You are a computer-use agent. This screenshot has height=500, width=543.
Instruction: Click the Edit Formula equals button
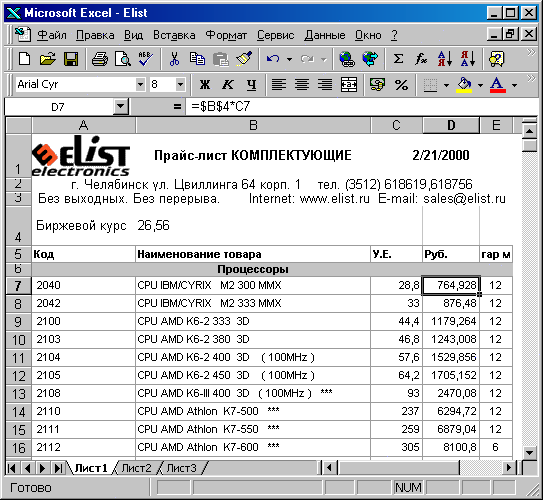(177, 106)
